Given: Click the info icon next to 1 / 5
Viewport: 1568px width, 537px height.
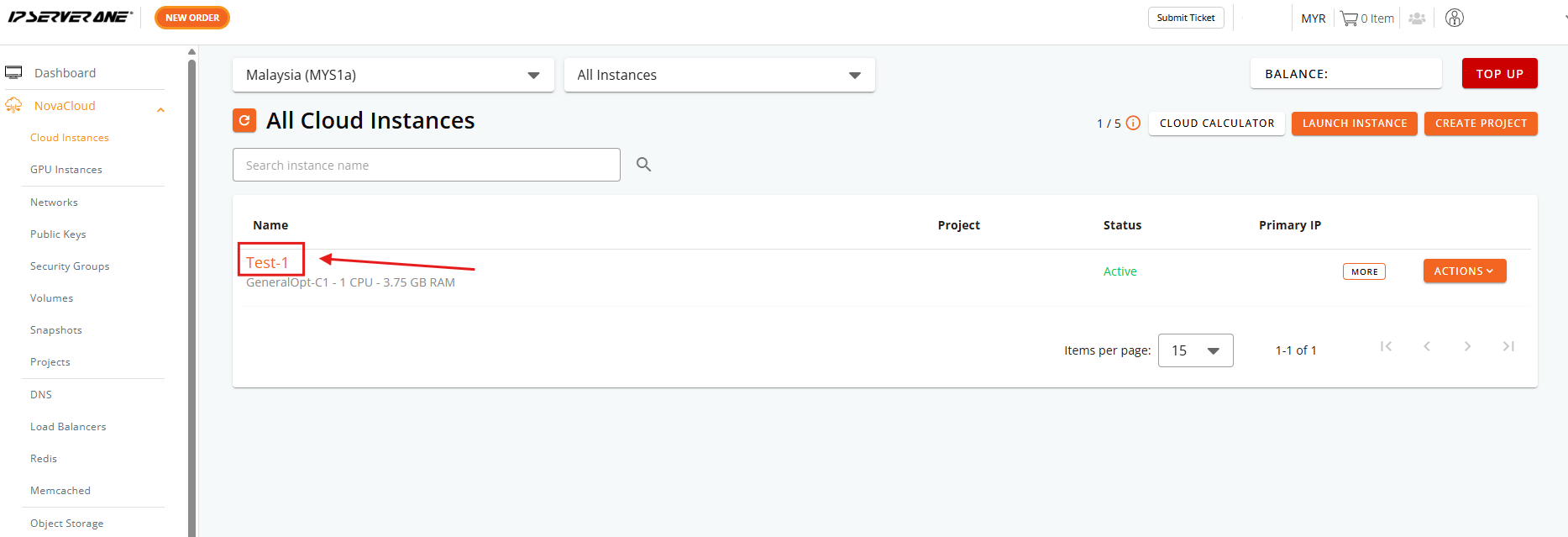Looking at the screenshot, I should point(1133,123).
